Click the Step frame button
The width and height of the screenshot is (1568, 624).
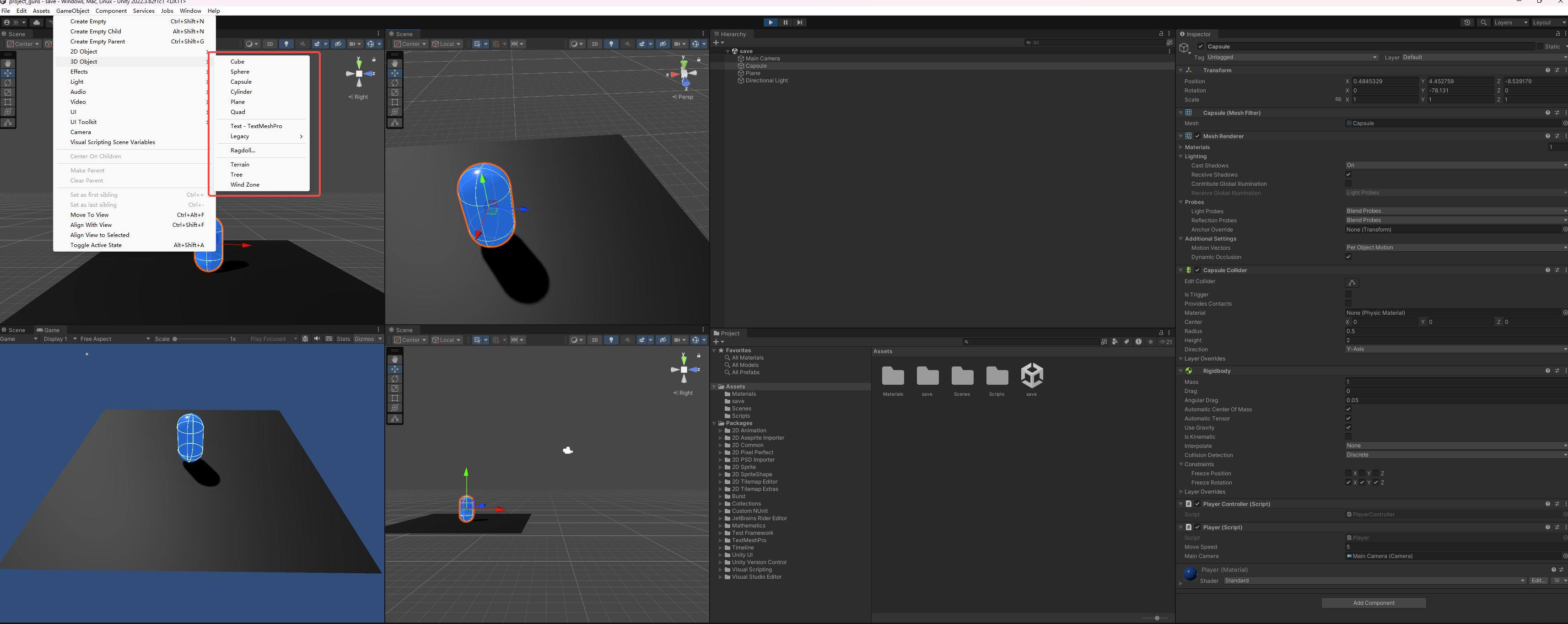point(800,22)
